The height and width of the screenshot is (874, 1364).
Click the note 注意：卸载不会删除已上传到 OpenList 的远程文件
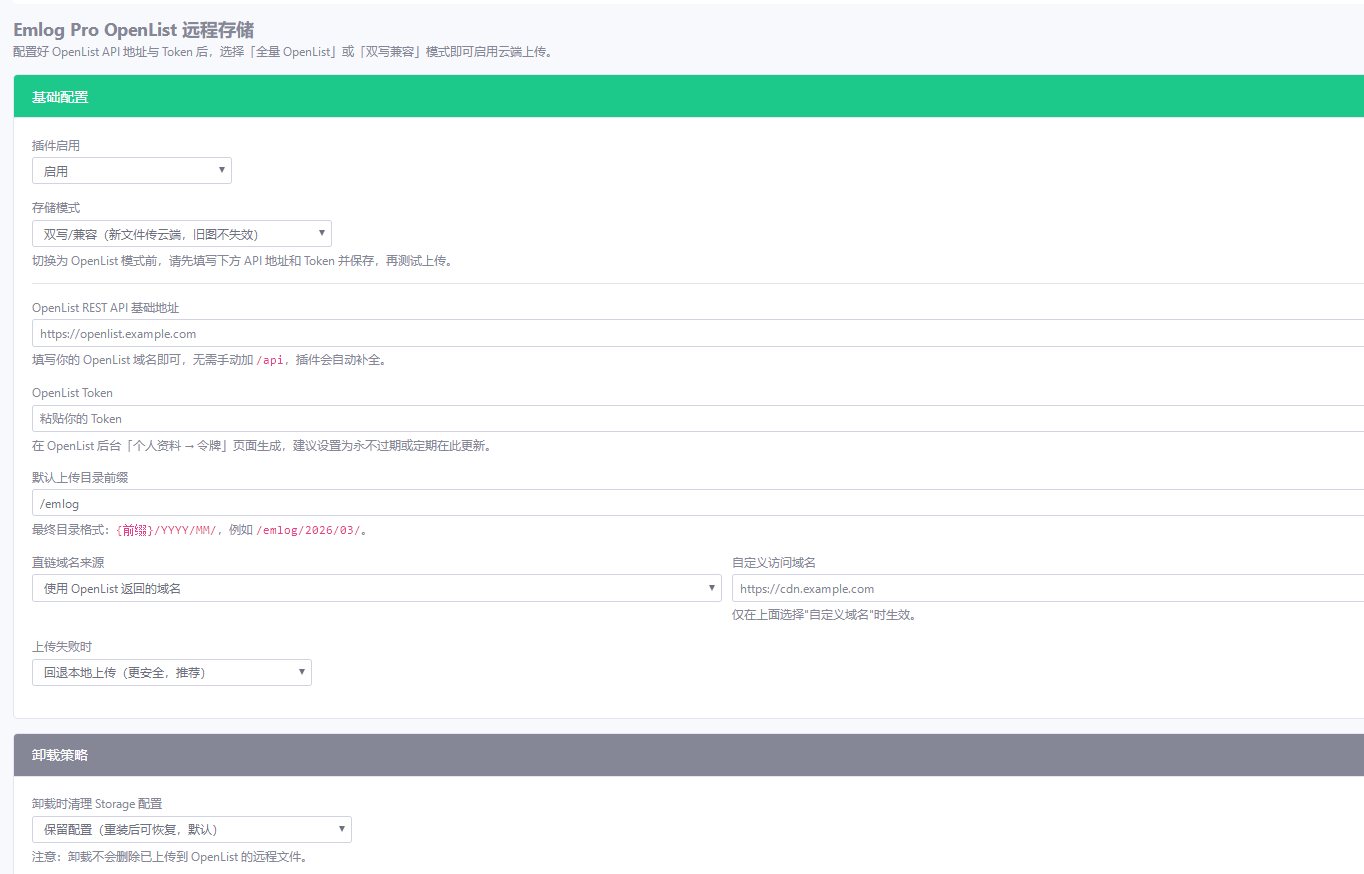point(172,857)
